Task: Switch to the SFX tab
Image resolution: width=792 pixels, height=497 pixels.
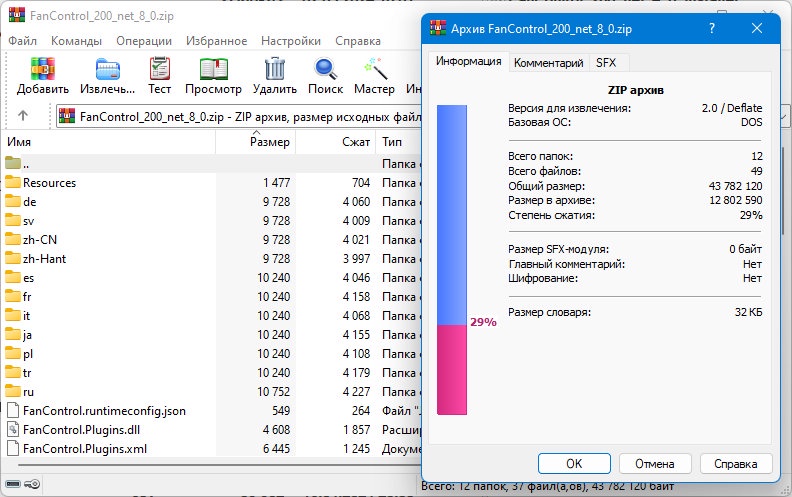Action: point(606,63)
